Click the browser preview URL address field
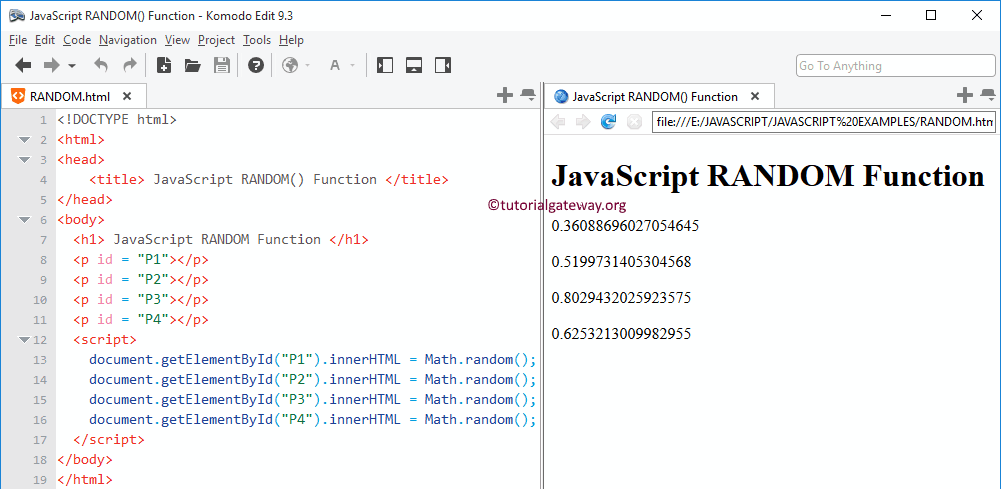1001x489 pixels. tap(822, 122)
